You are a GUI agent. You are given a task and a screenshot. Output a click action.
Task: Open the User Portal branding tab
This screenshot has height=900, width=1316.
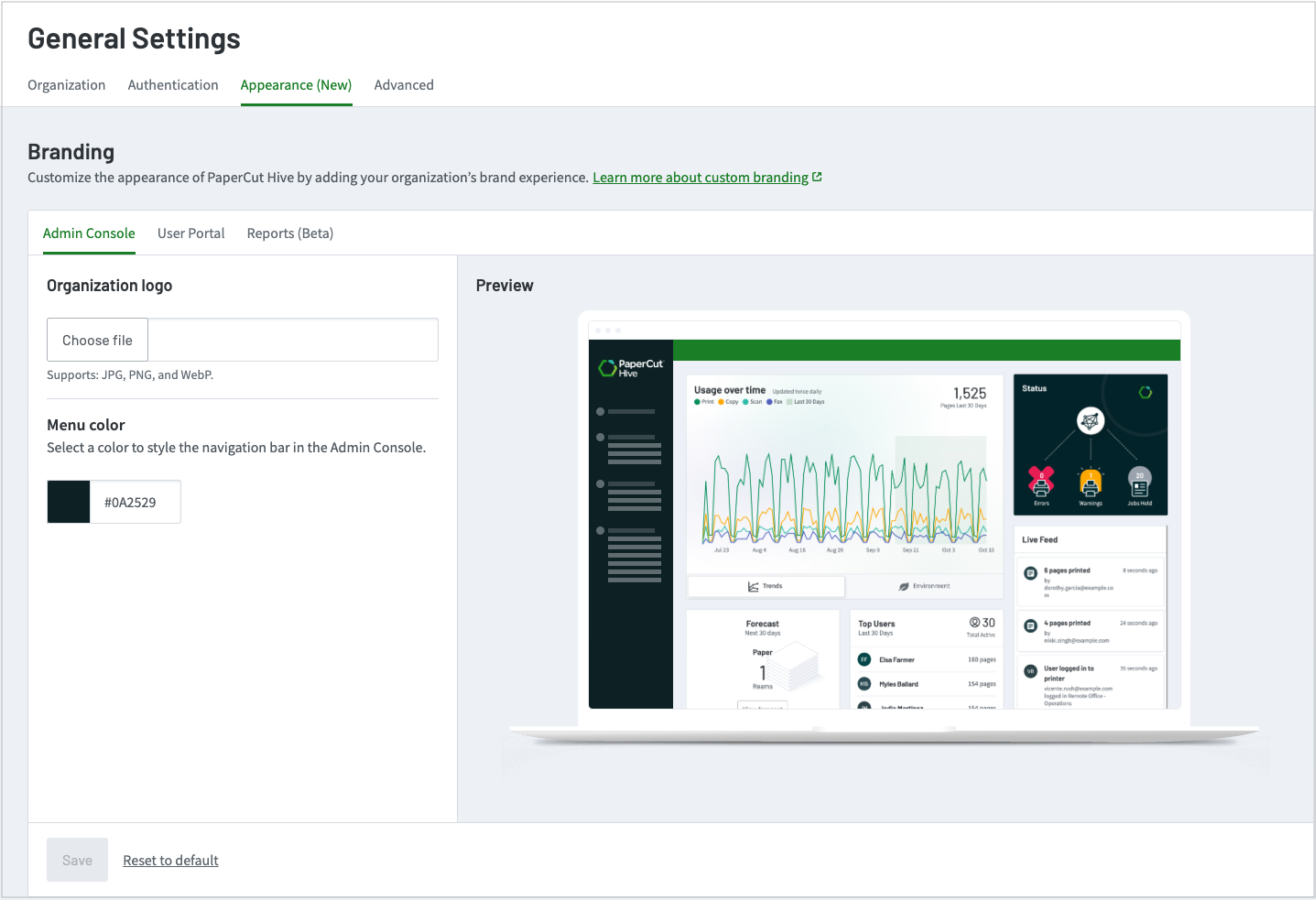[x=190, y=233]
